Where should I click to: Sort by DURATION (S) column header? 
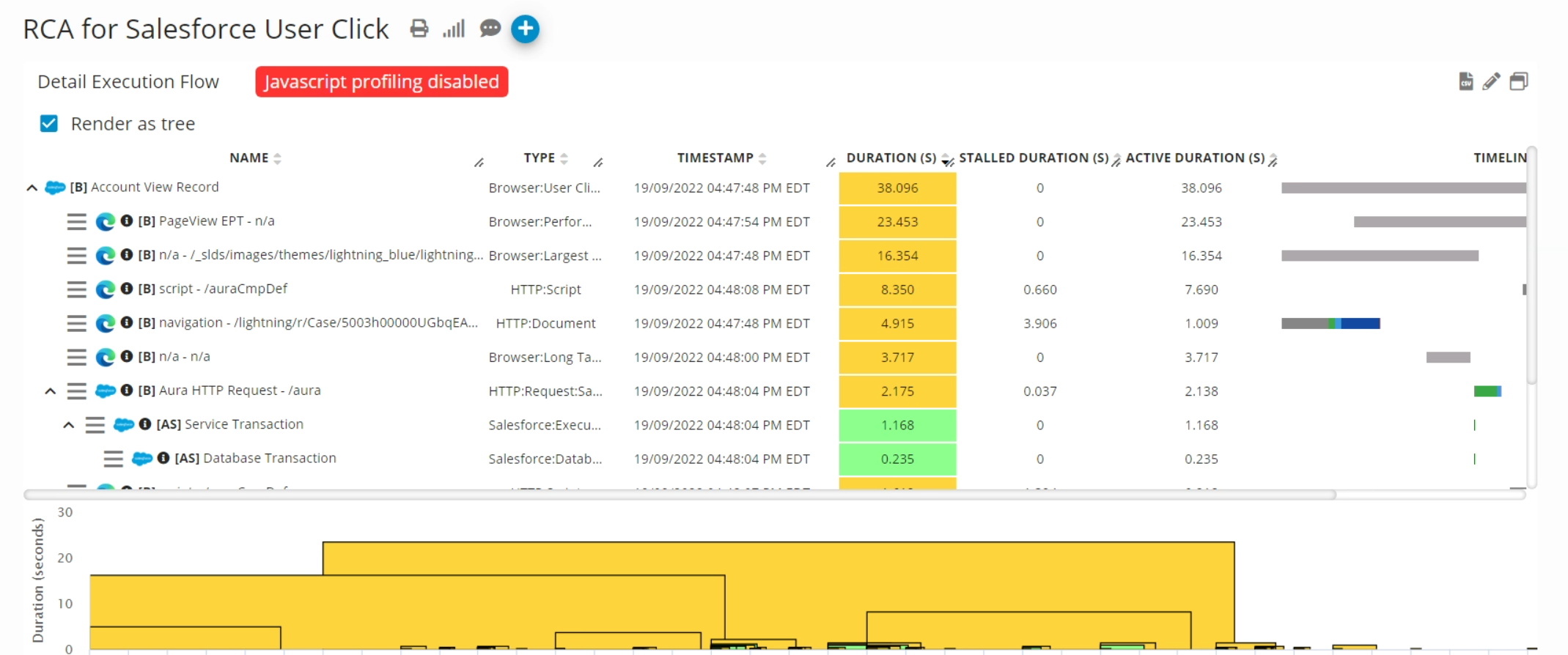[891, 158]
